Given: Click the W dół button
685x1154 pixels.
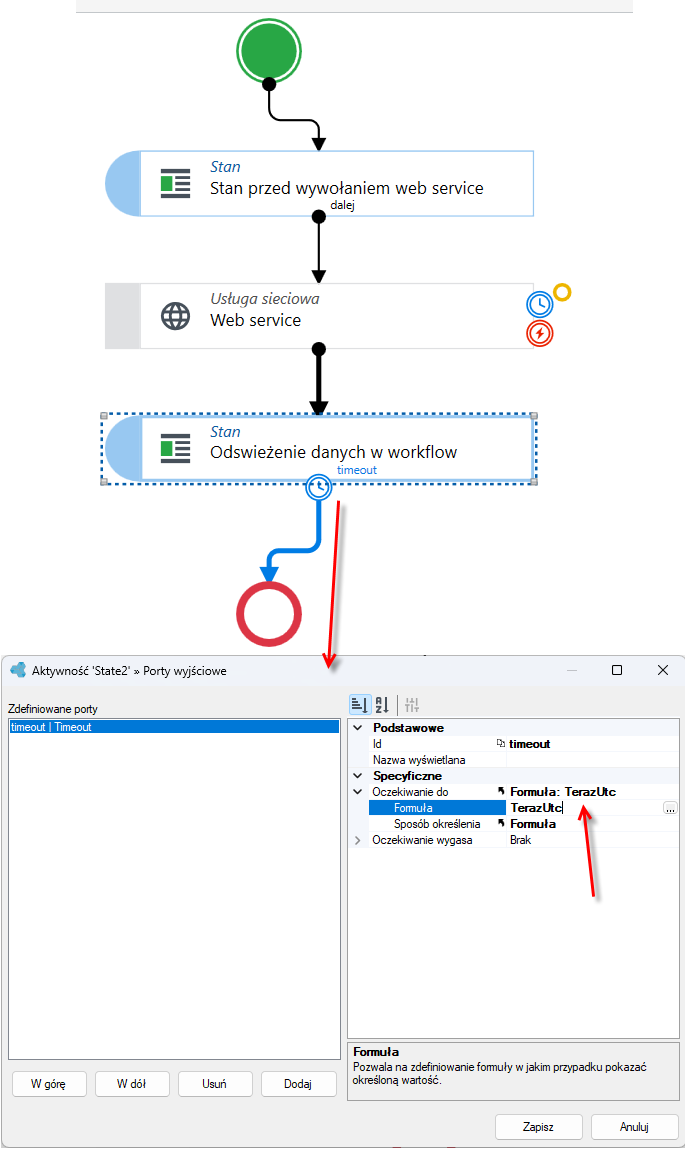Looking at the screenshot, I should (132, 1084).
